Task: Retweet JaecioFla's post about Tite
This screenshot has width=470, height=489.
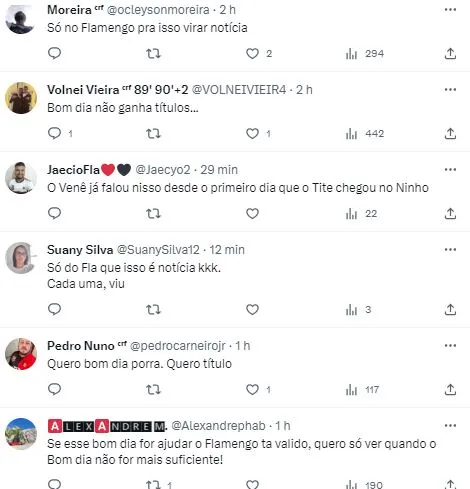Action: [153, 214]
